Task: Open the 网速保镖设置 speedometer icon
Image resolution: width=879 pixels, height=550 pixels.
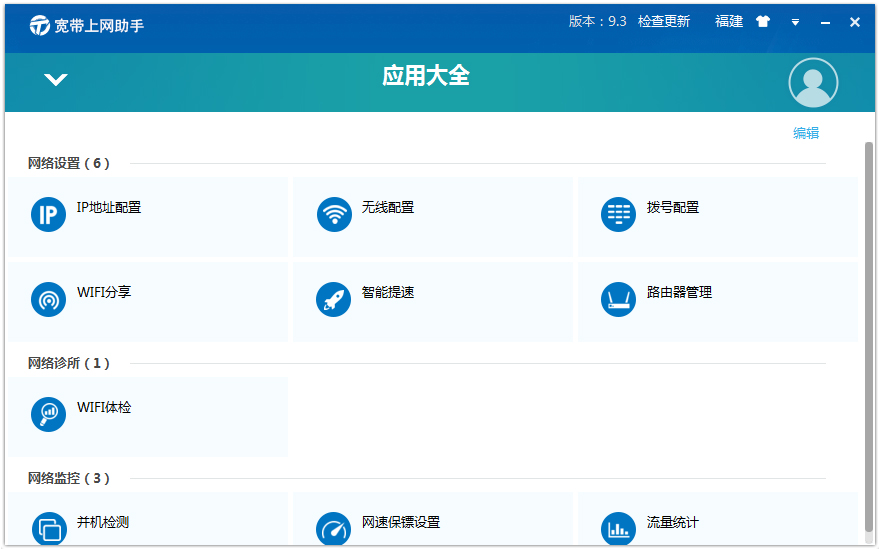Action: [x=334, y=529]
